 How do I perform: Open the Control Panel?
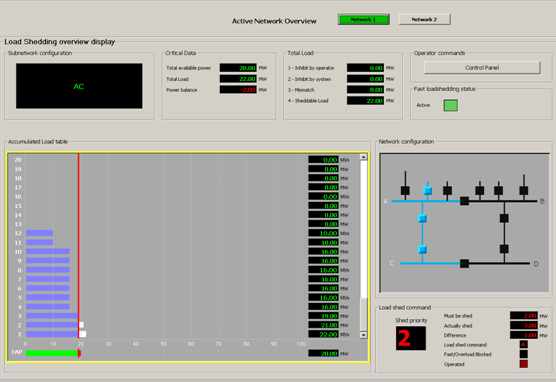[482, 67]
